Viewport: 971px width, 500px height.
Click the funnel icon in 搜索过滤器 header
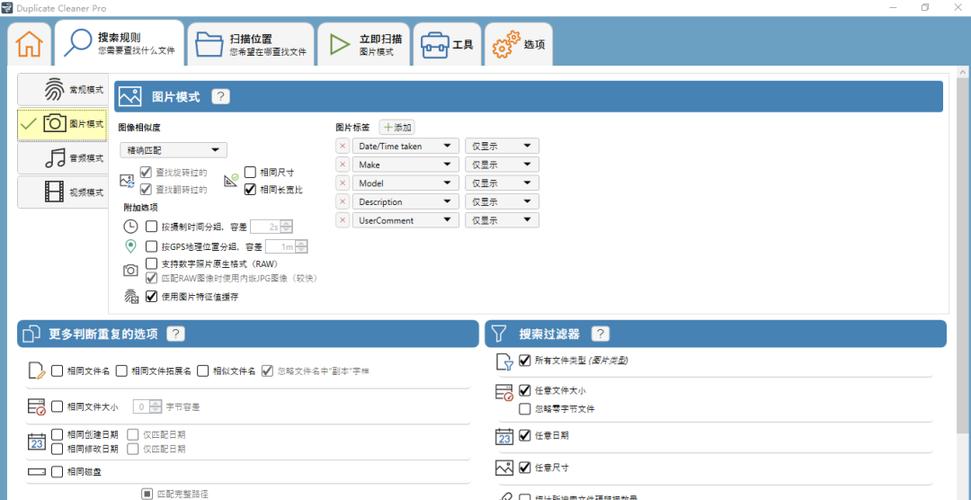pyautogui.click(x=499, y=334)
